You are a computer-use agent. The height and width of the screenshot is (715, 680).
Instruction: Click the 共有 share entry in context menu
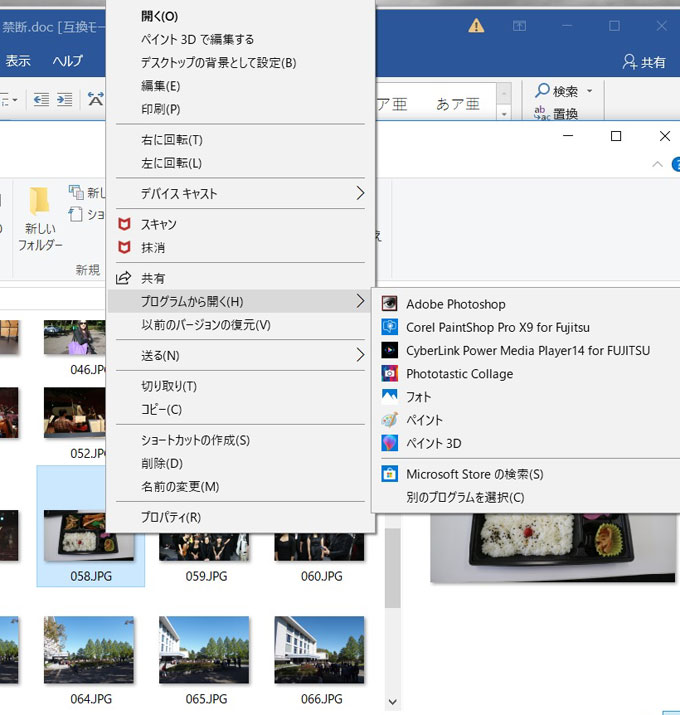click(153, 278)
